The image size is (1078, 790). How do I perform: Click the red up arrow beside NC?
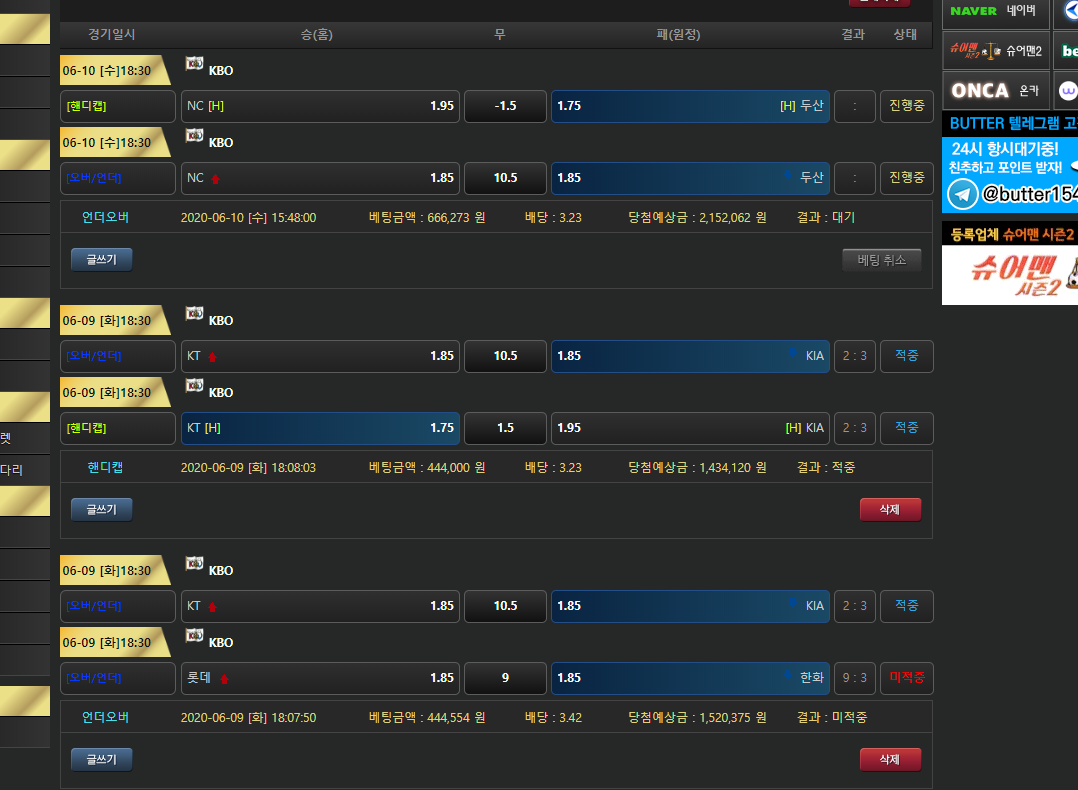215,179
